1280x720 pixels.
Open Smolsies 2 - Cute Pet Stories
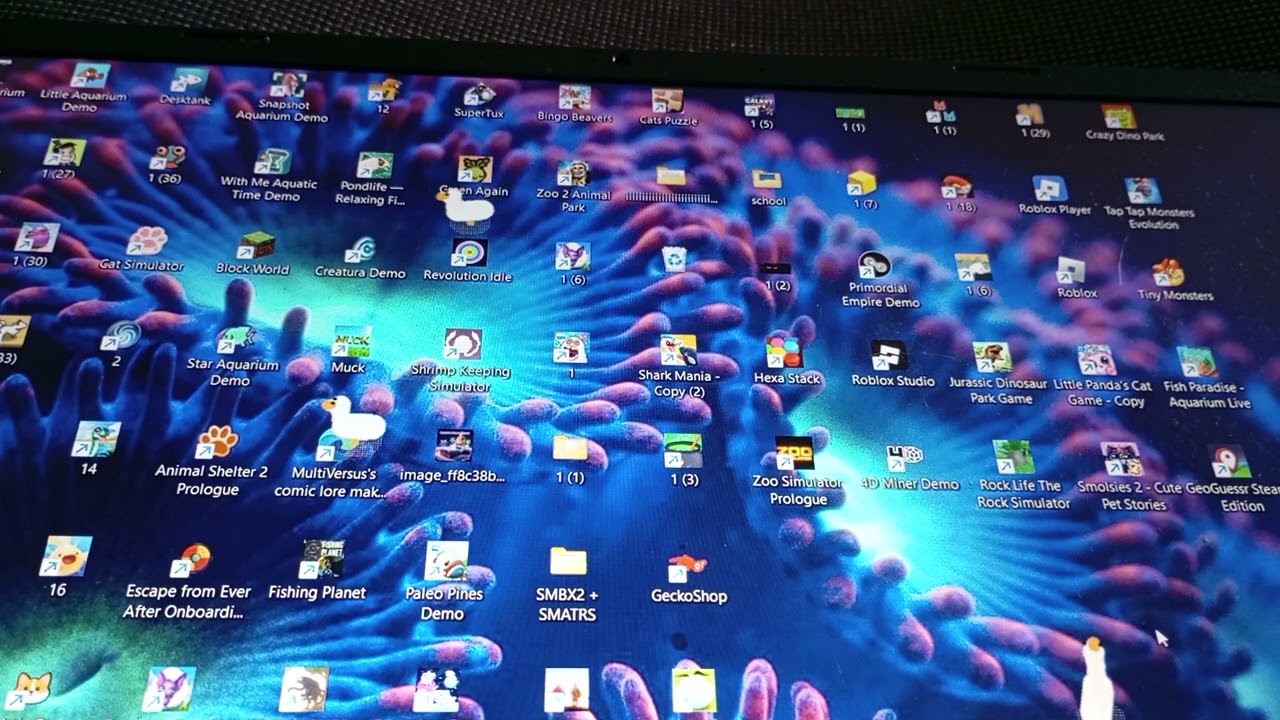coord(1120,460)
